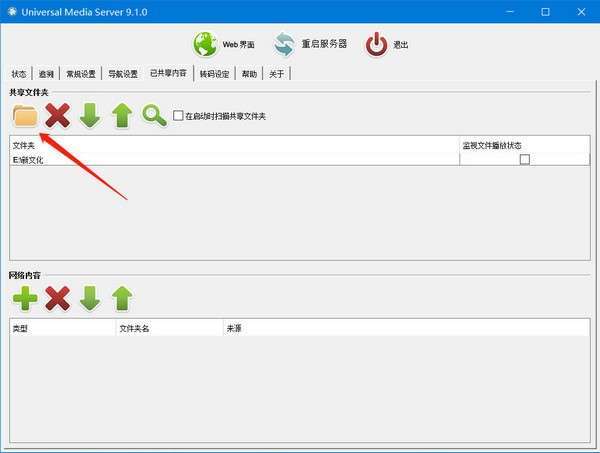Viewport: 600px width, 453px height.
Task: Click the 退出 power icon
Action: tap(377, 44)
